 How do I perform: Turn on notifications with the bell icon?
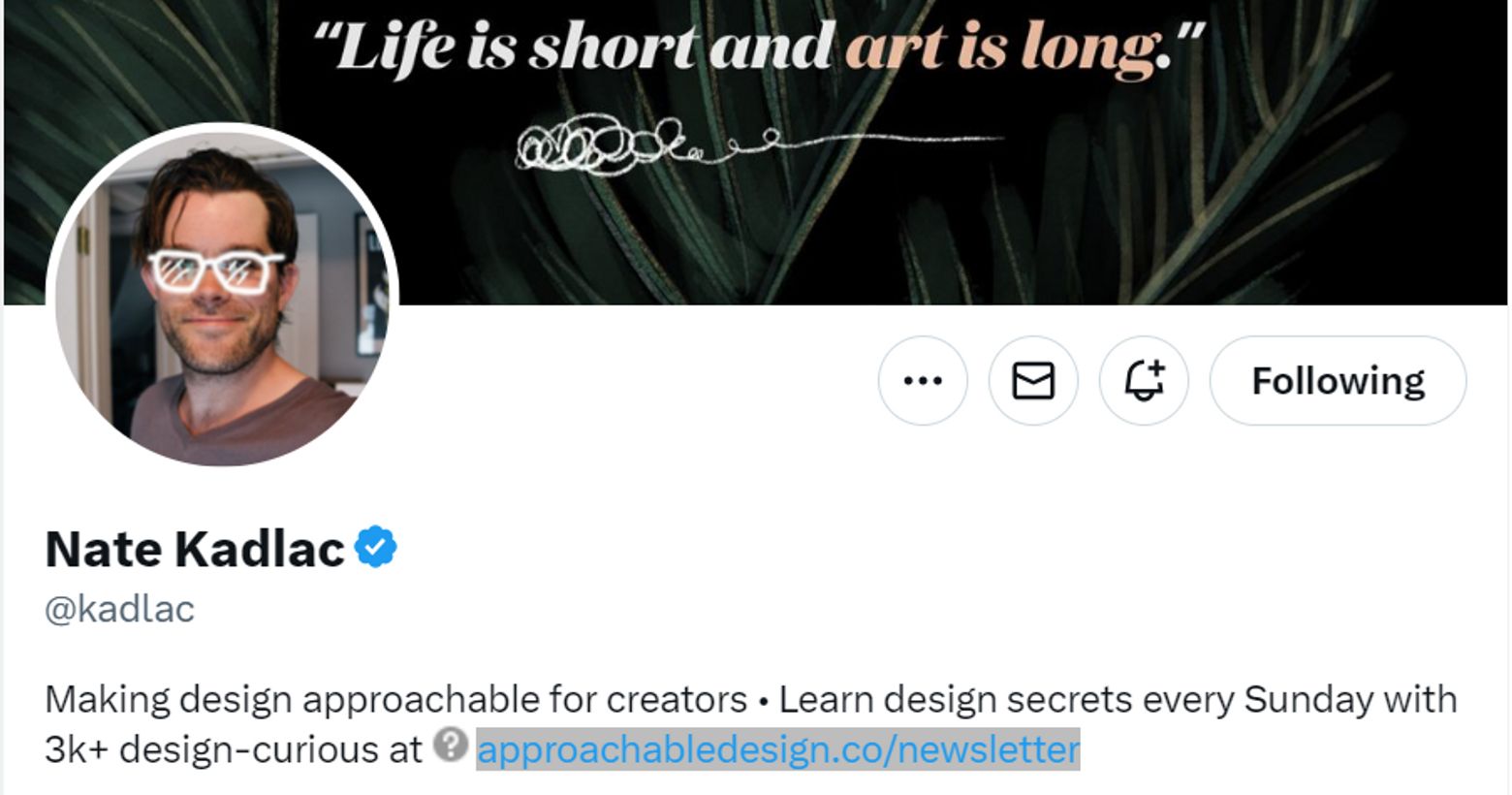[1143, 381]
